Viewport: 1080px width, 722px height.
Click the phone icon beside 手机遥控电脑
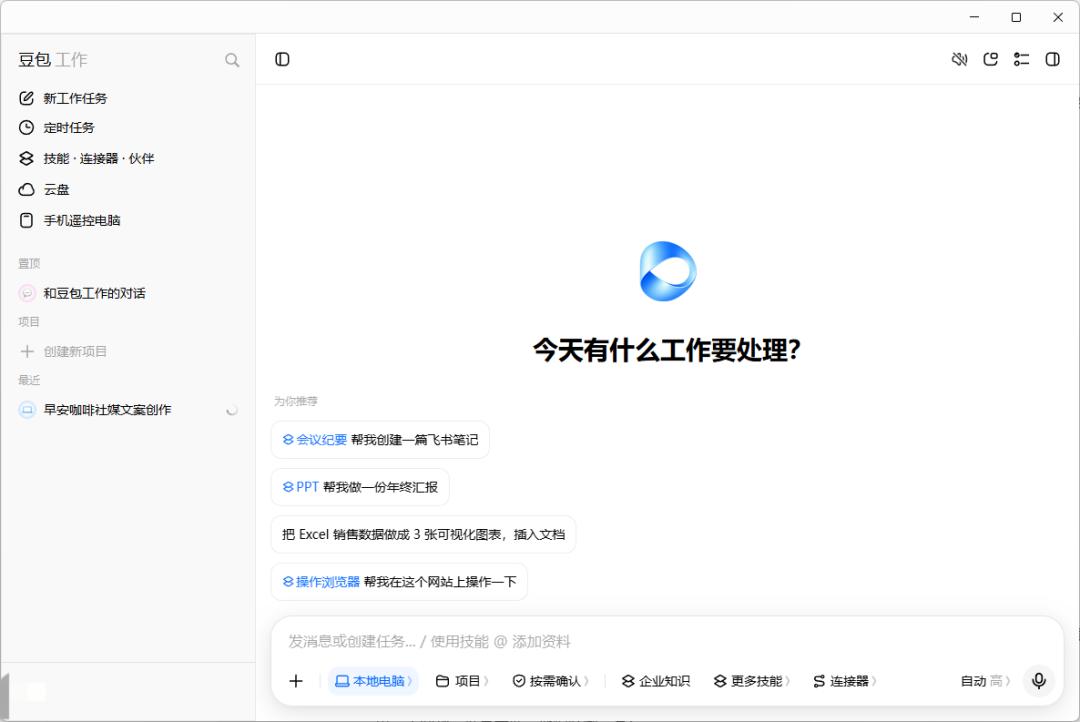coord(26,220)
